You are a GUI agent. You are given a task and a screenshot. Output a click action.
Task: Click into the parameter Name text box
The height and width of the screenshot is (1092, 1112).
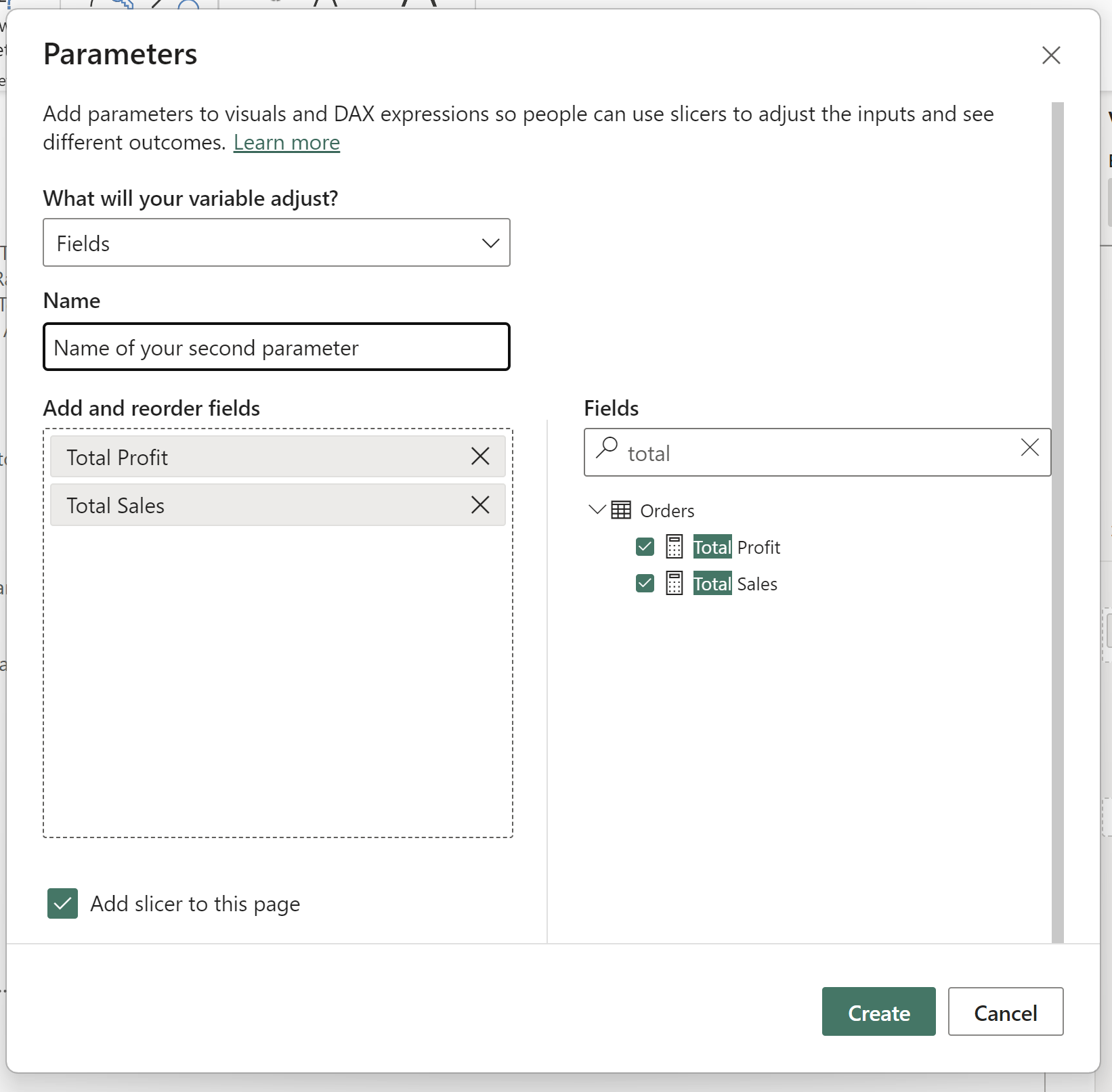[x=276, y=347]
